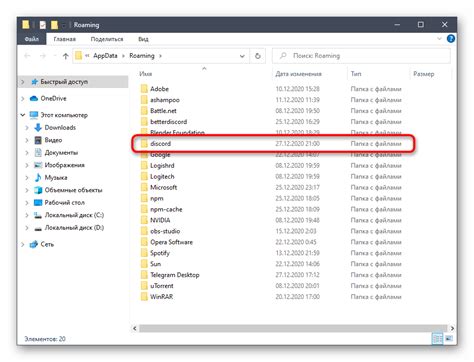Screen dimensions: 474x362
Task: Open Downloads in the navigation pane
Action: pyautogui.click(x=60, y=127)
